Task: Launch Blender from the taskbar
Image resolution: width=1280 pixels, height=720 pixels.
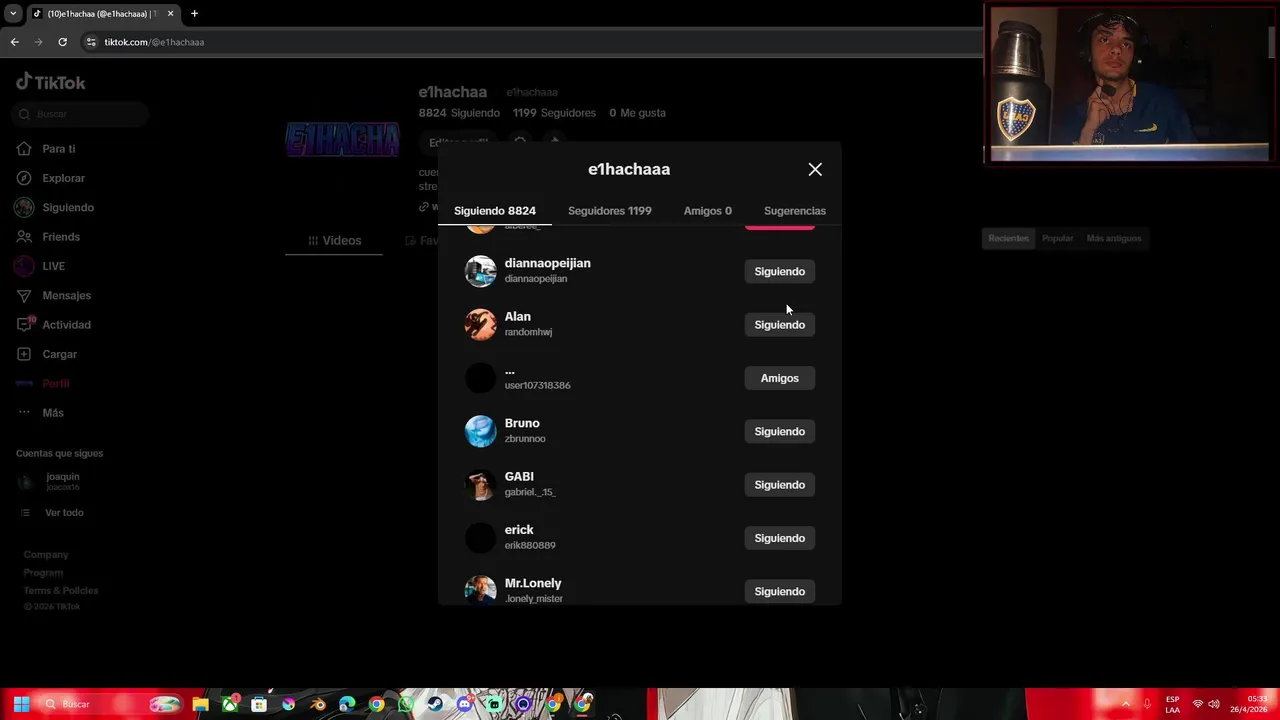Action: tap(318, 704)
